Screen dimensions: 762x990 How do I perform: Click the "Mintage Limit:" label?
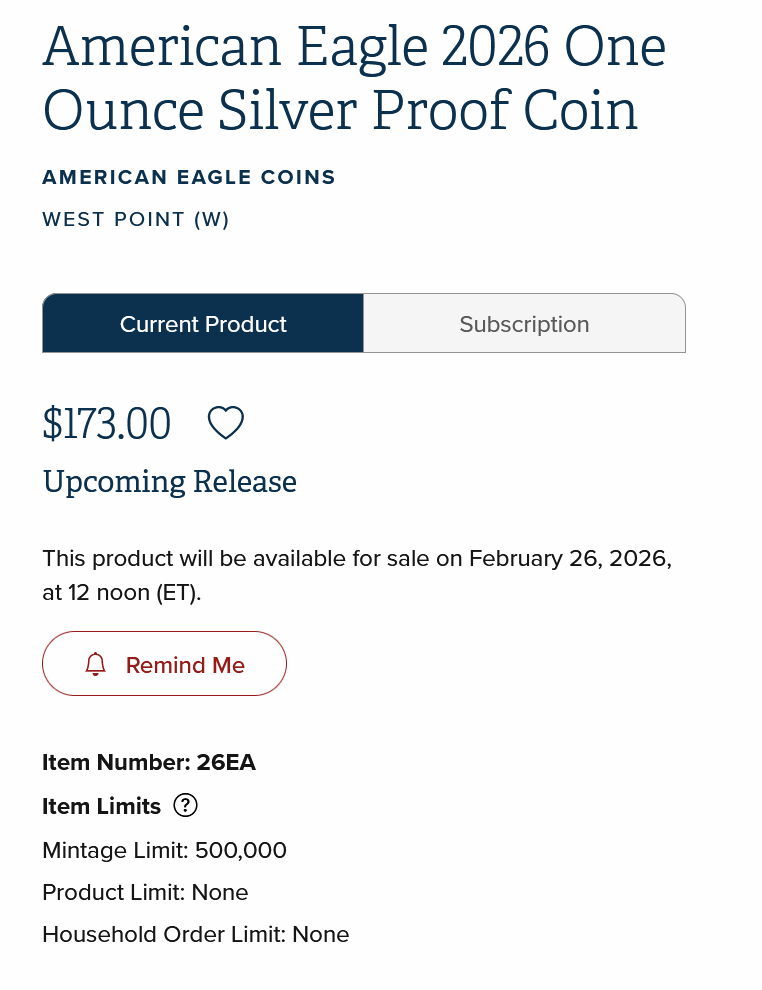[x=115, y=851]
